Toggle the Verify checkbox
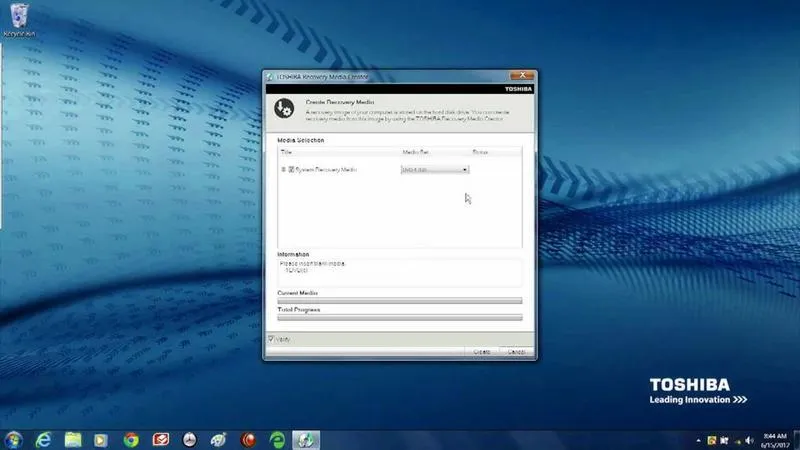This screenshot has width=800, height=450. [x=271, y=339]
